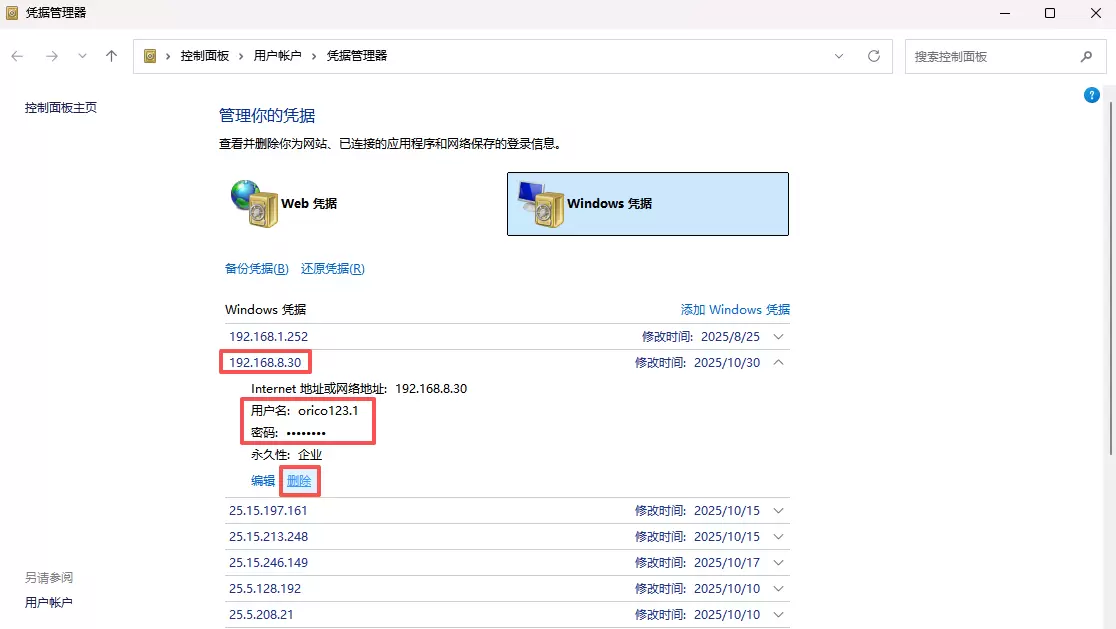The height and width of the screenshot is (629, 1116).
Task: Select the Web 凭据 vault icon
Action: [x=256, y=203]
